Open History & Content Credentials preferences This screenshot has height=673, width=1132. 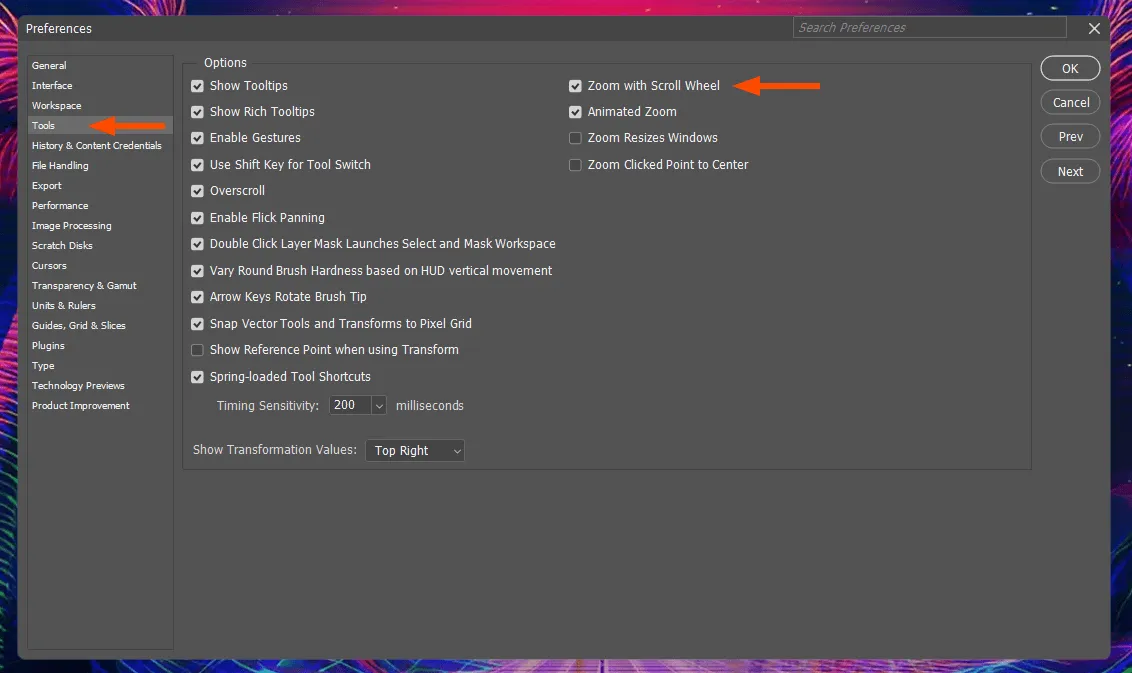click(x=97, y=145)
